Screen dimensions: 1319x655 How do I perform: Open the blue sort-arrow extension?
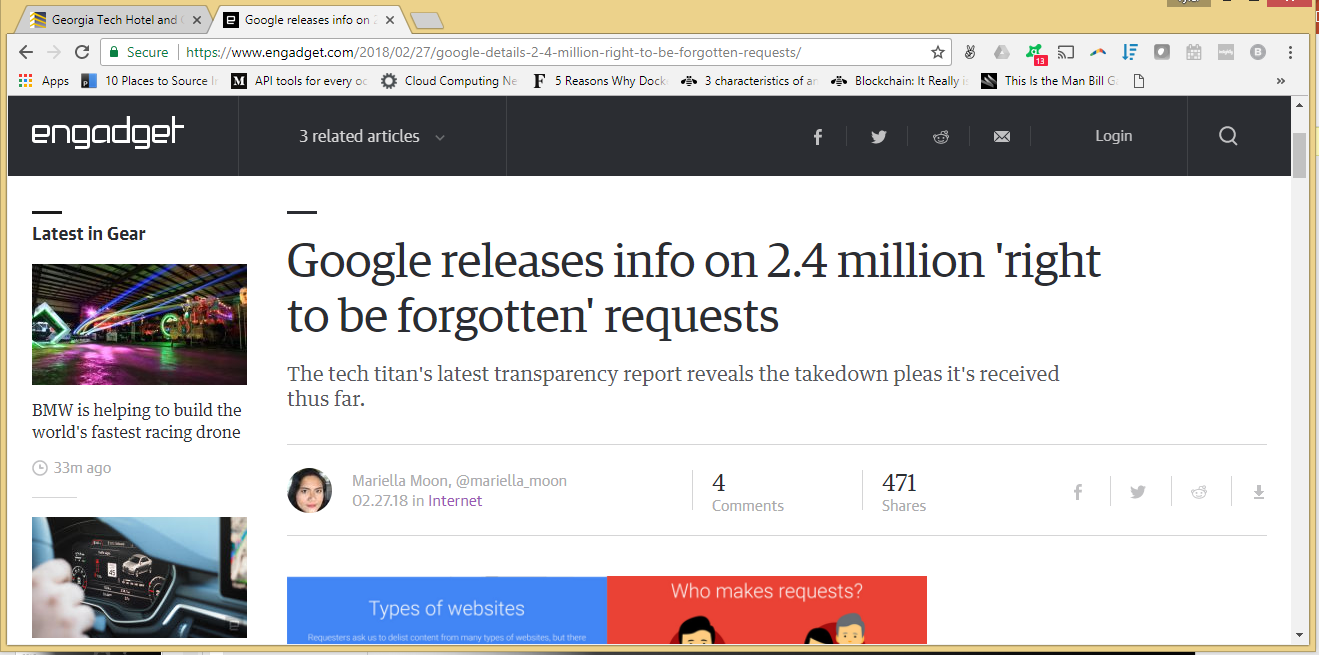pos(1130,52)
